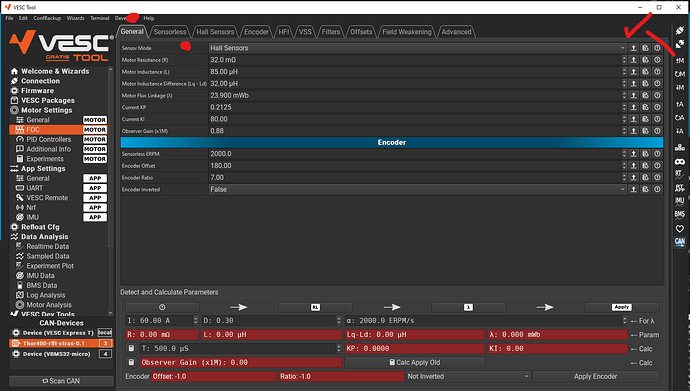690x391 pixels.
Task: Click Read App Configuration (↑A) icon
Action: [x=680, y=104]
